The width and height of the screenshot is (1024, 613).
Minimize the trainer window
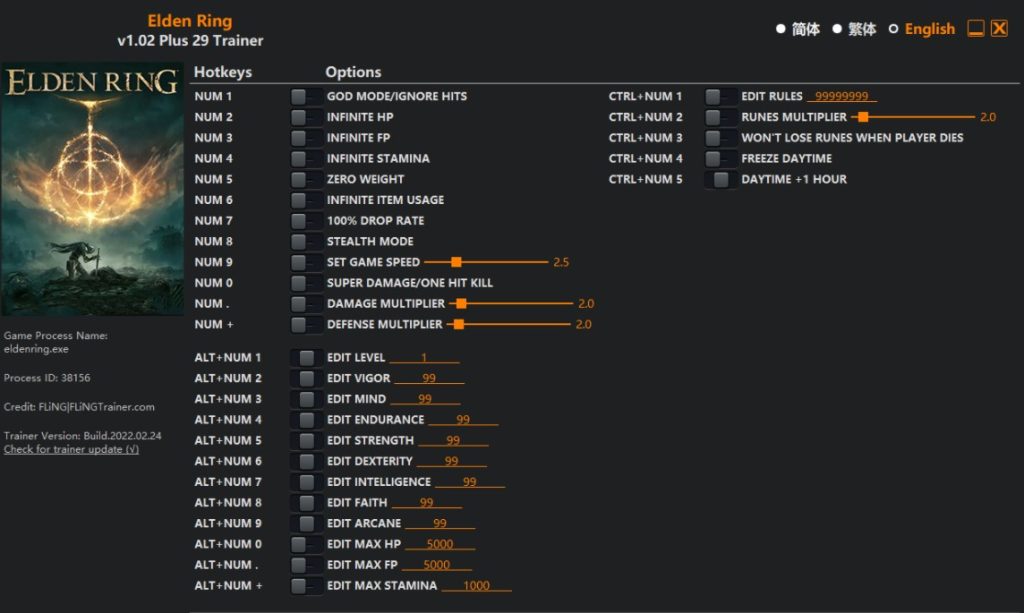(976, 29)
